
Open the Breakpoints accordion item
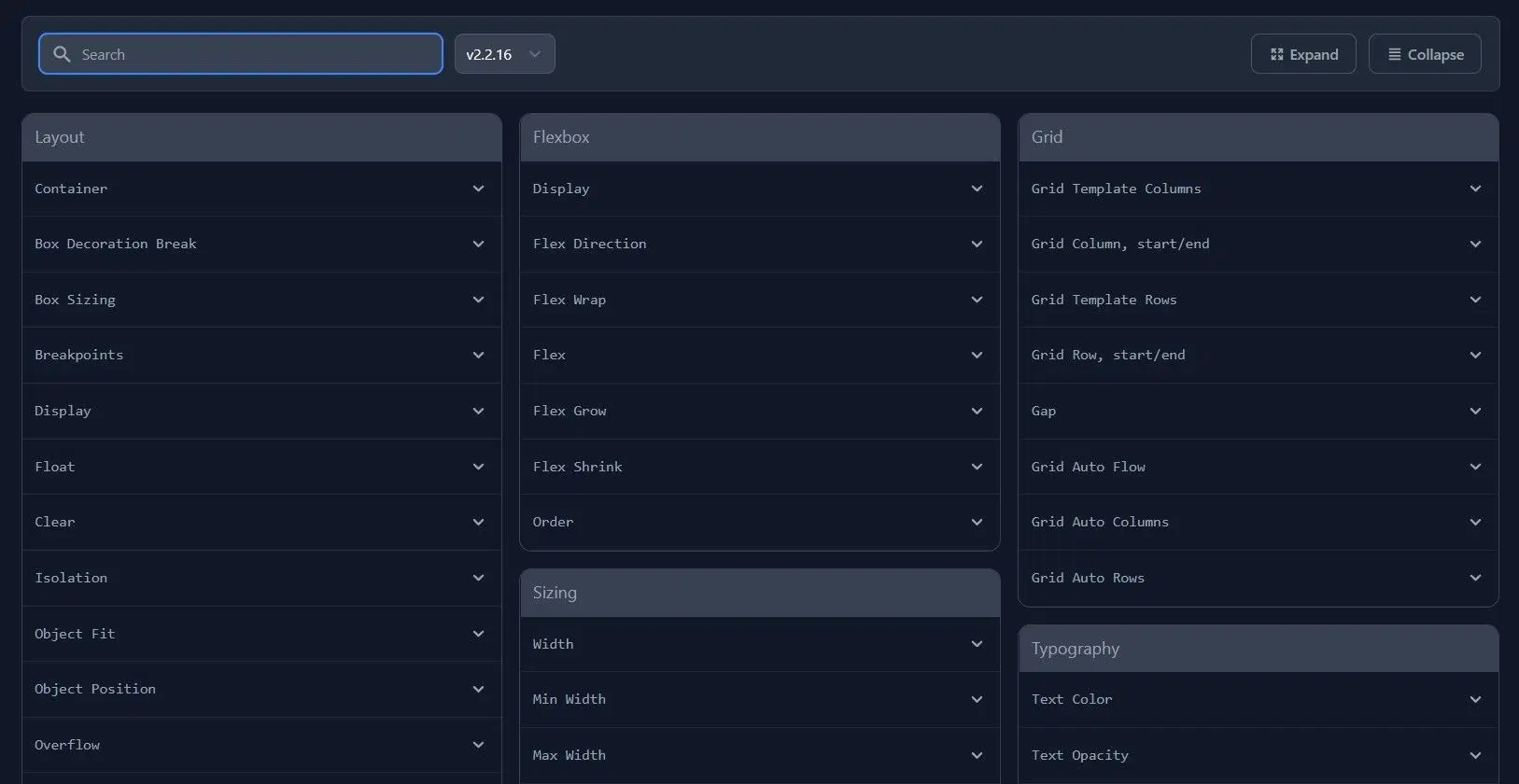(261, 355)
